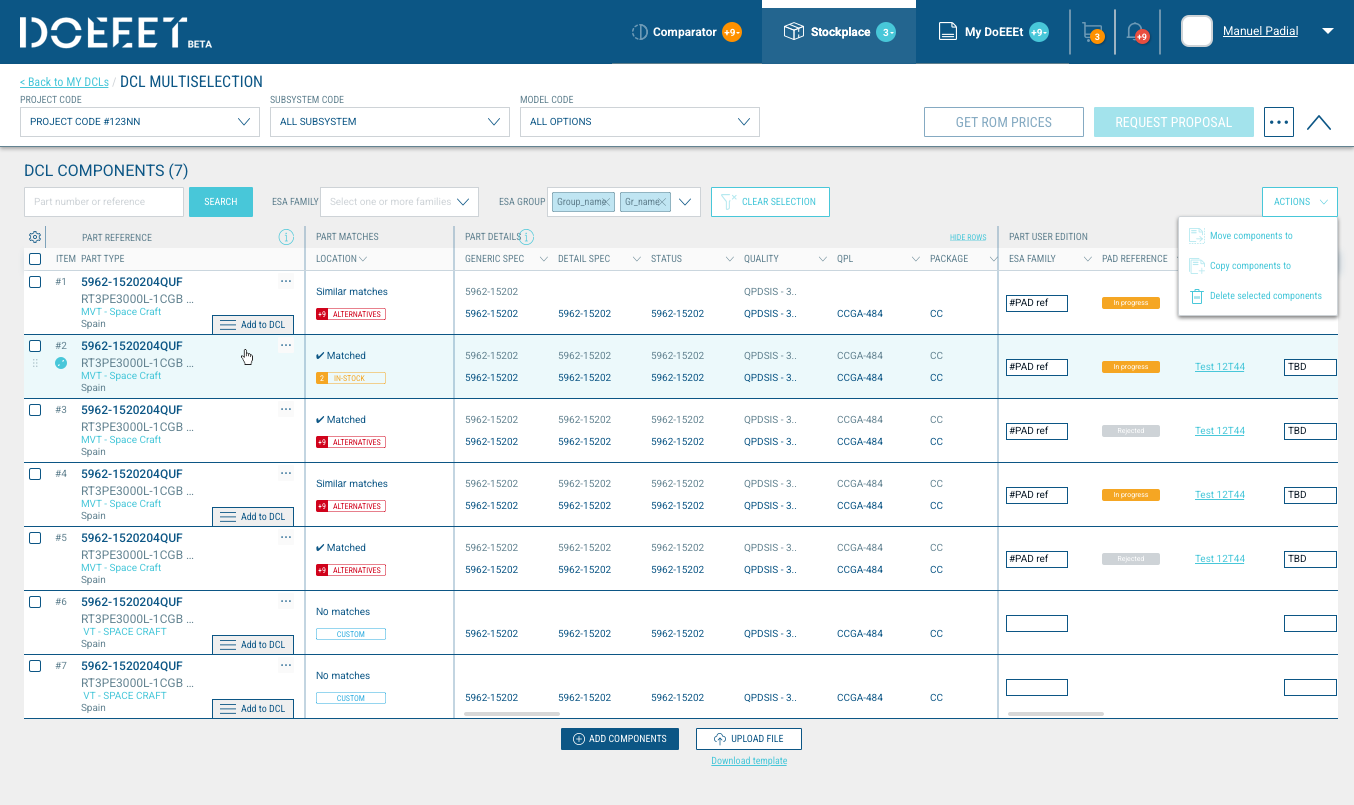Click the DOEEET Beta logo
Viewport: 1354px width, 805px height.
point(115,32)
